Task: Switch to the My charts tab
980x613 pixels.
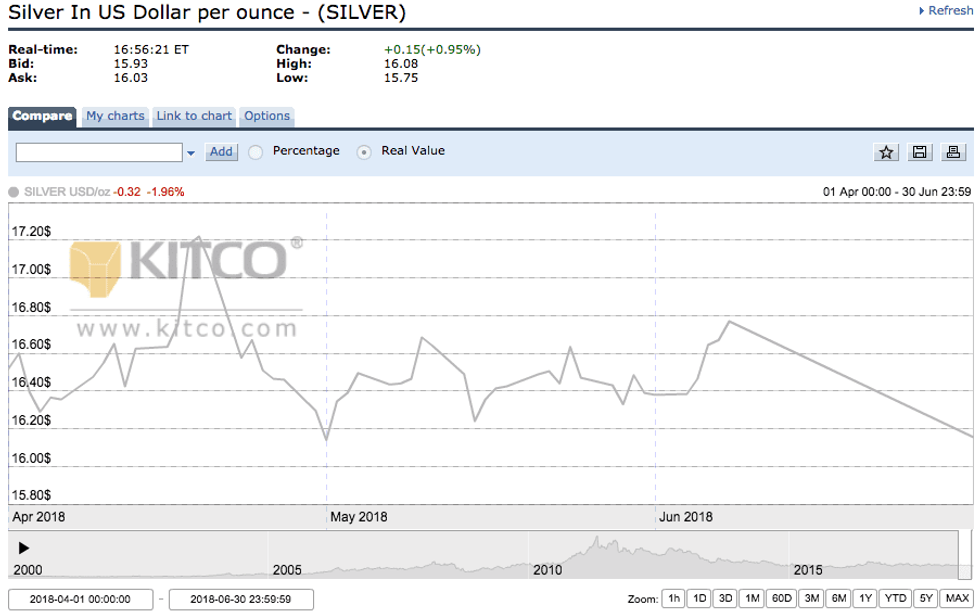Action: 115,116
